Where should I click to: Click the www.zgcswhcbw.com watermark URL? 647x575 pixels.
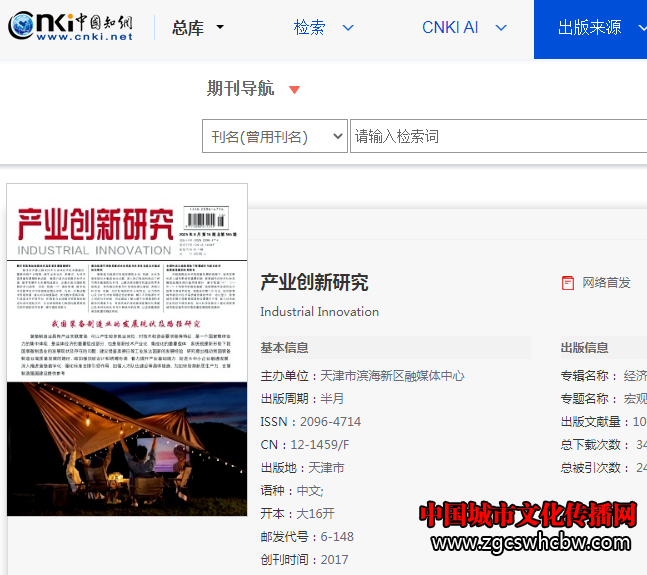534,544
